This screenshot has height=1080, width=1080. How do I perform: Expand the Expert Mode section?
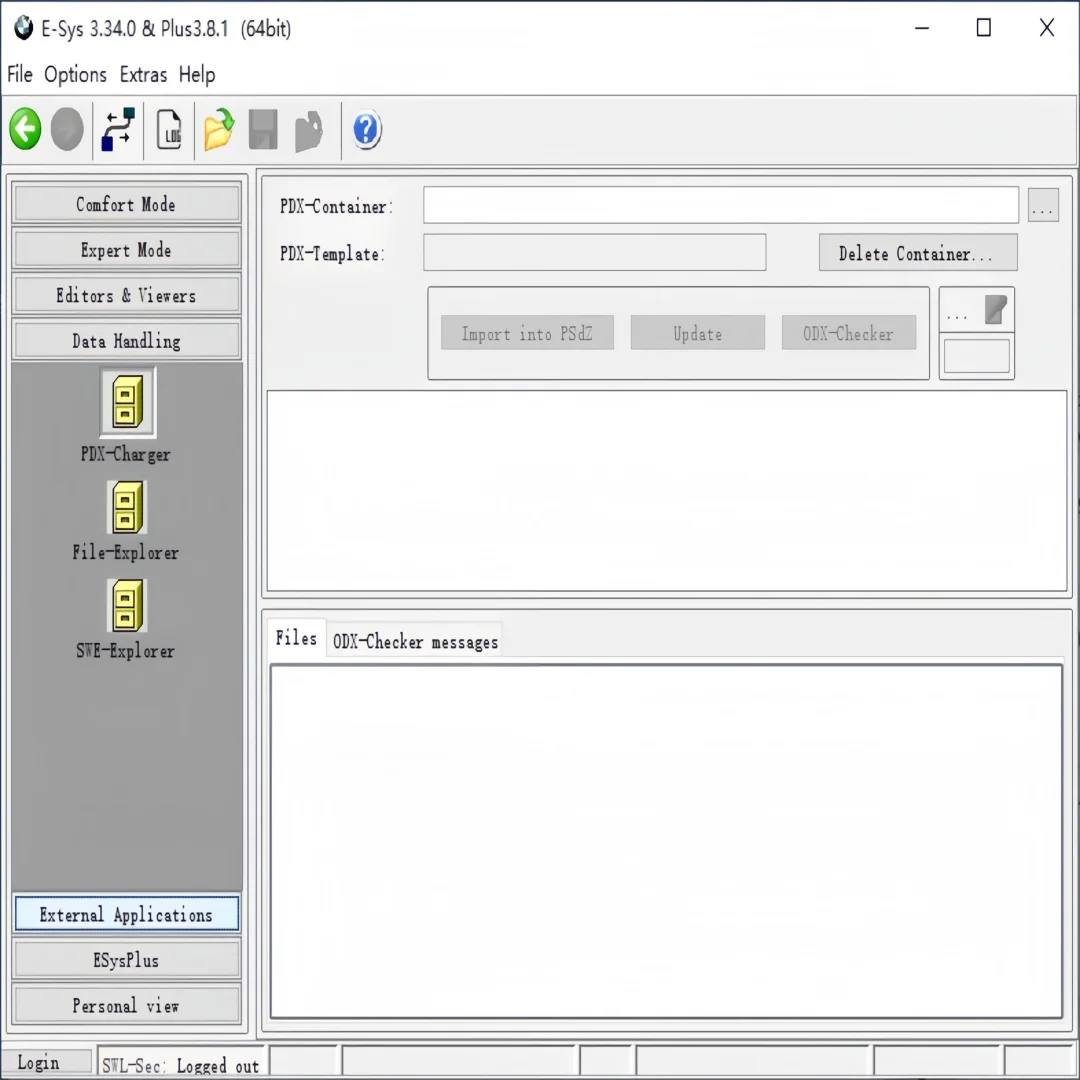click(x=126, y=249)
